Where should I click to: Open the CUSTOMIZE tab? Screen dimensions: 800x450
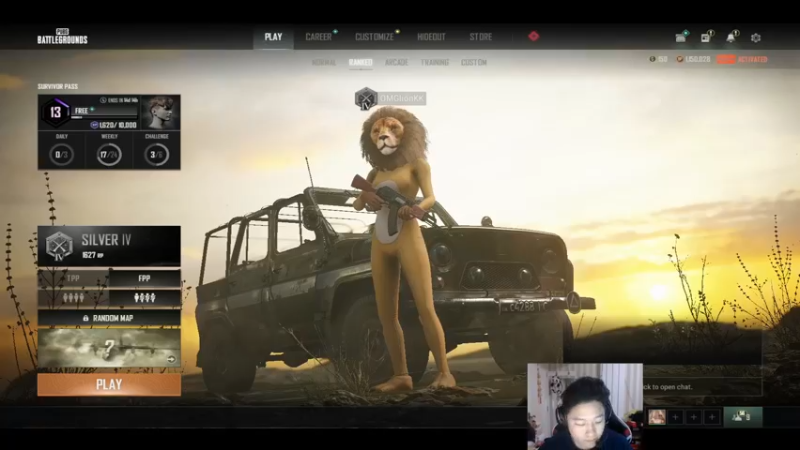pyautogui.click(x=374, y=37)
